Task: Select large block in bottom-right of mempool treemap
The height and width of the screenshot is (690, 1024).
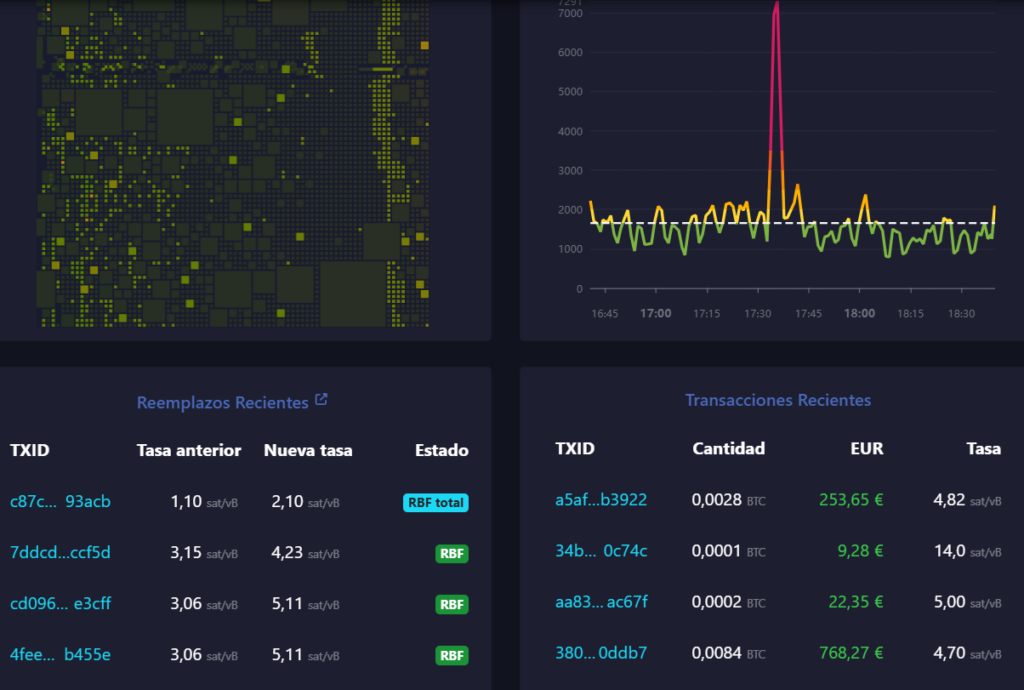Action: coord(353,293)
